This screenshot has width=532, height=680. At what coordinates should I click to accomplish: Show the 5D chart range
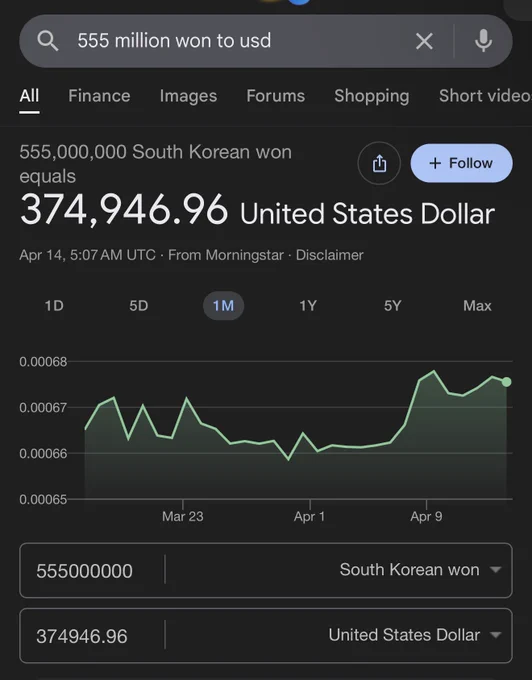point(139,306)
